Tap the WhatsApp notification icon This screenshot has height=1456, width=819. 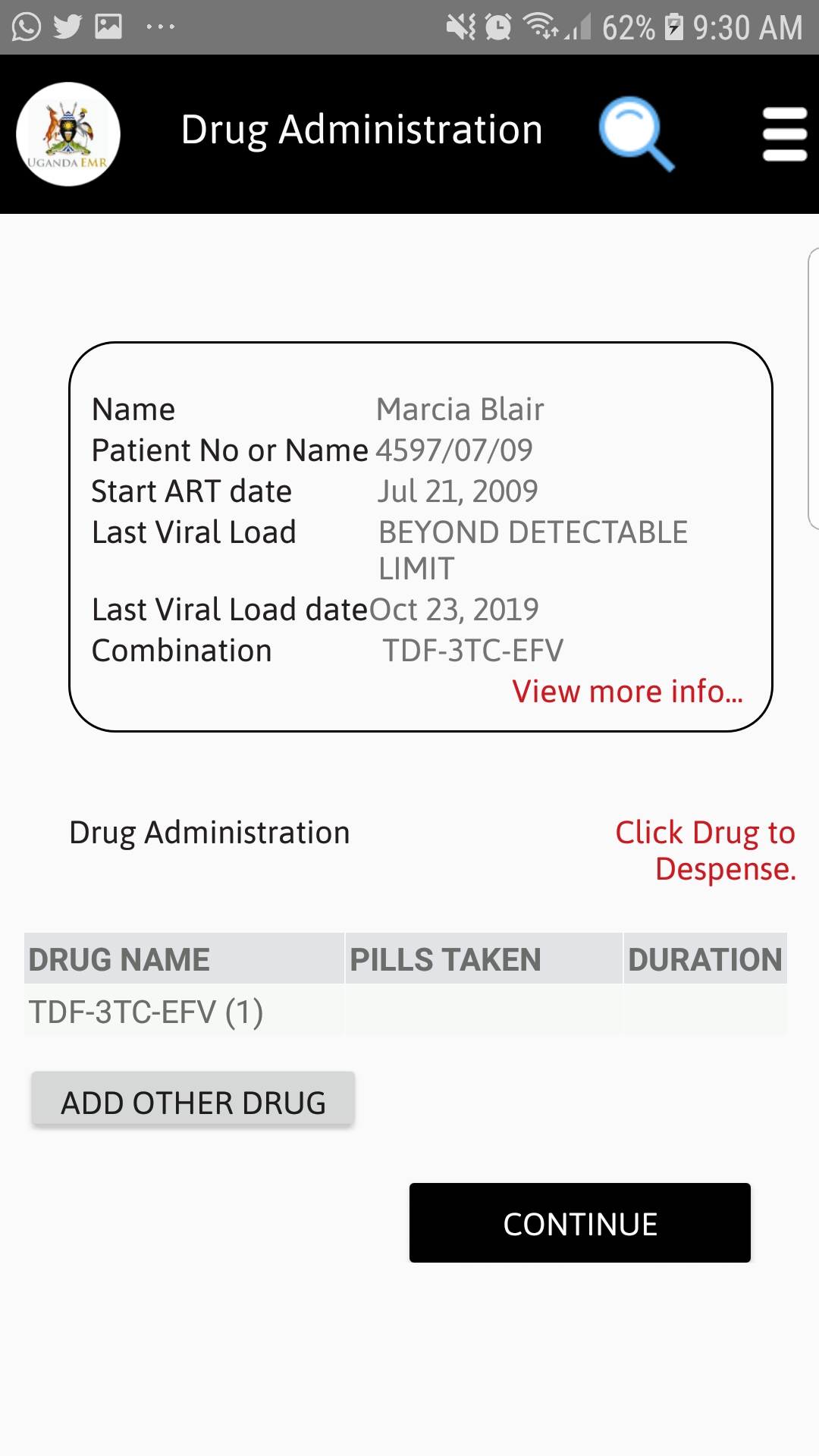coord(27,27)
